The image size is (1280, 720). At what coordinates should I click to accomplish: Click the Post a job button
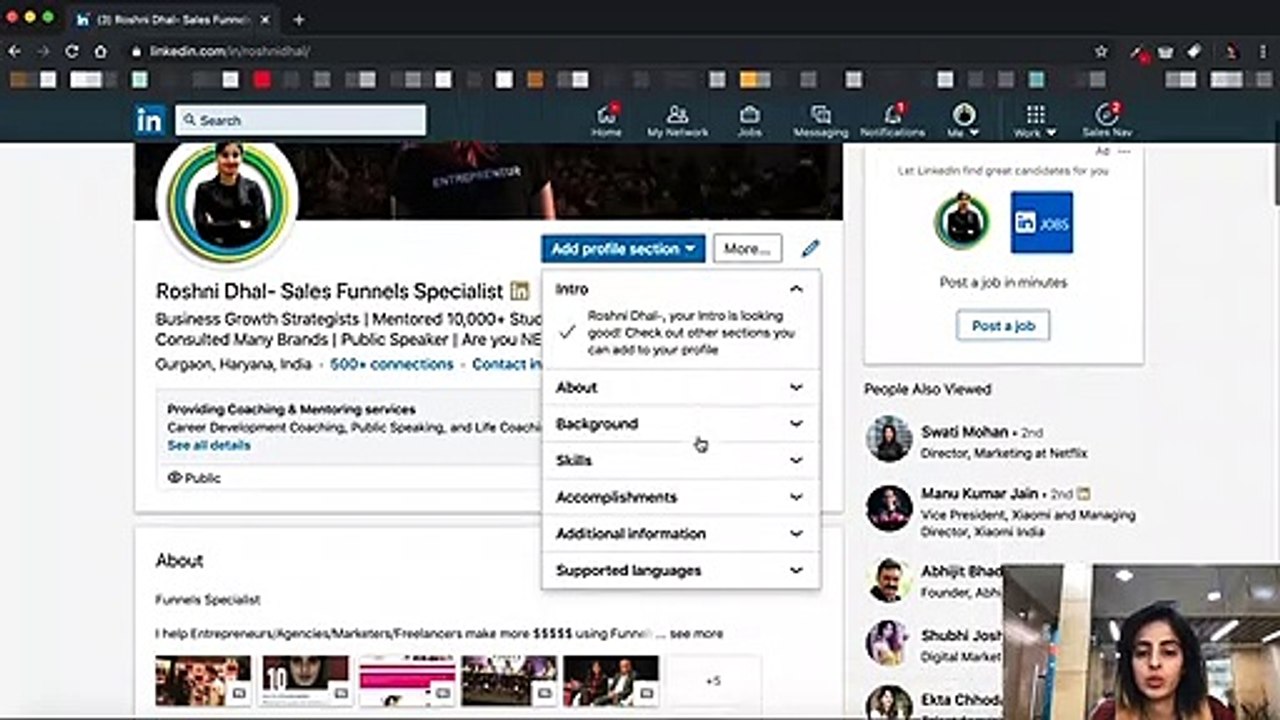click(1003, 326)
